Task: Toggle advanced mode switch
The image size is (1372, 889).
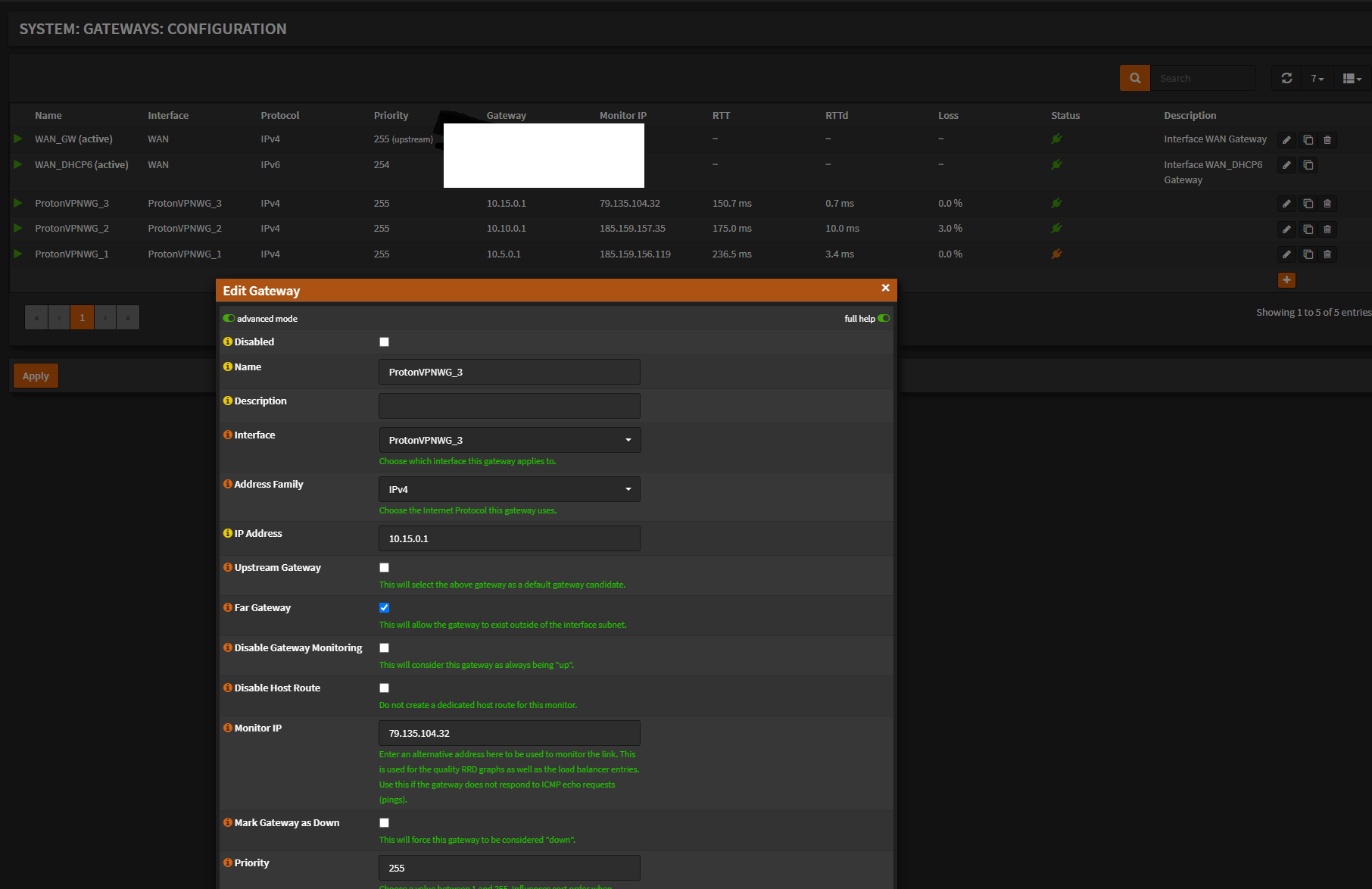Action: point(229,319)
